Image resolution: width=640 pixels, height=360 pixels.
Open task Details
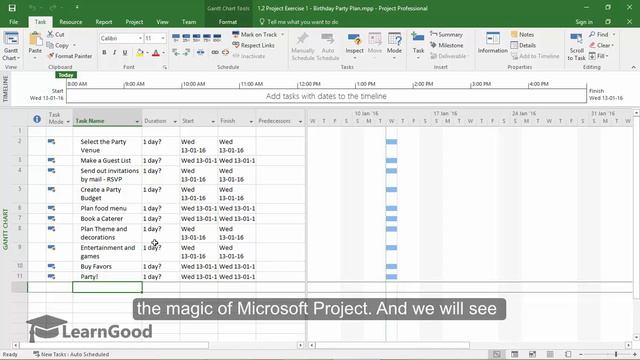523,45
